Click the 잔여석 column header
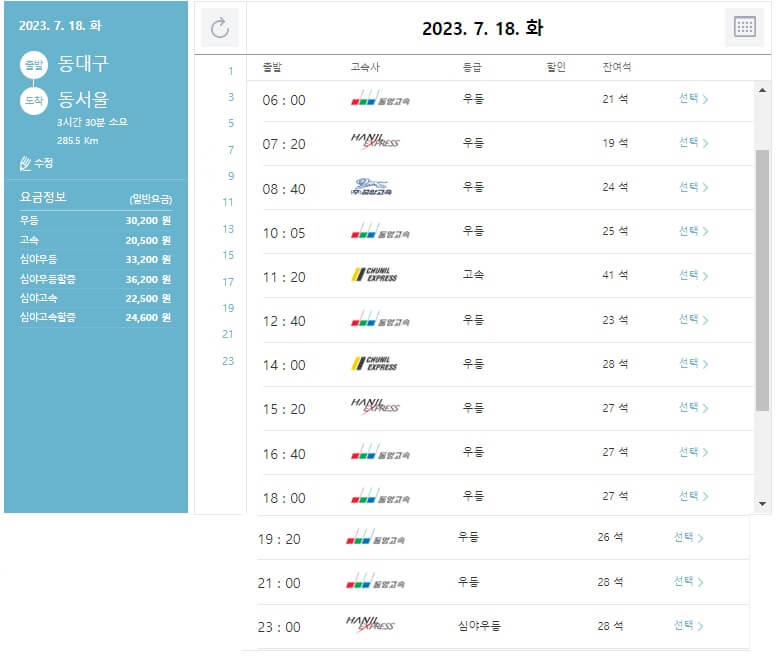 click(617, 67)
